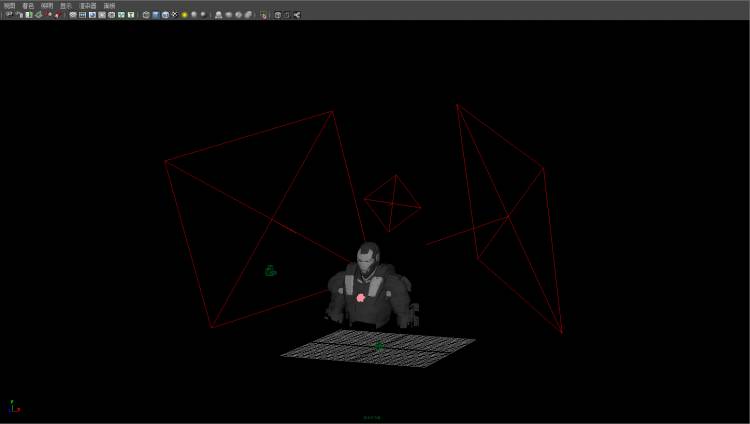Select the Smooth Shade All icon
The image size is (750, 424).
click(155, 15)
